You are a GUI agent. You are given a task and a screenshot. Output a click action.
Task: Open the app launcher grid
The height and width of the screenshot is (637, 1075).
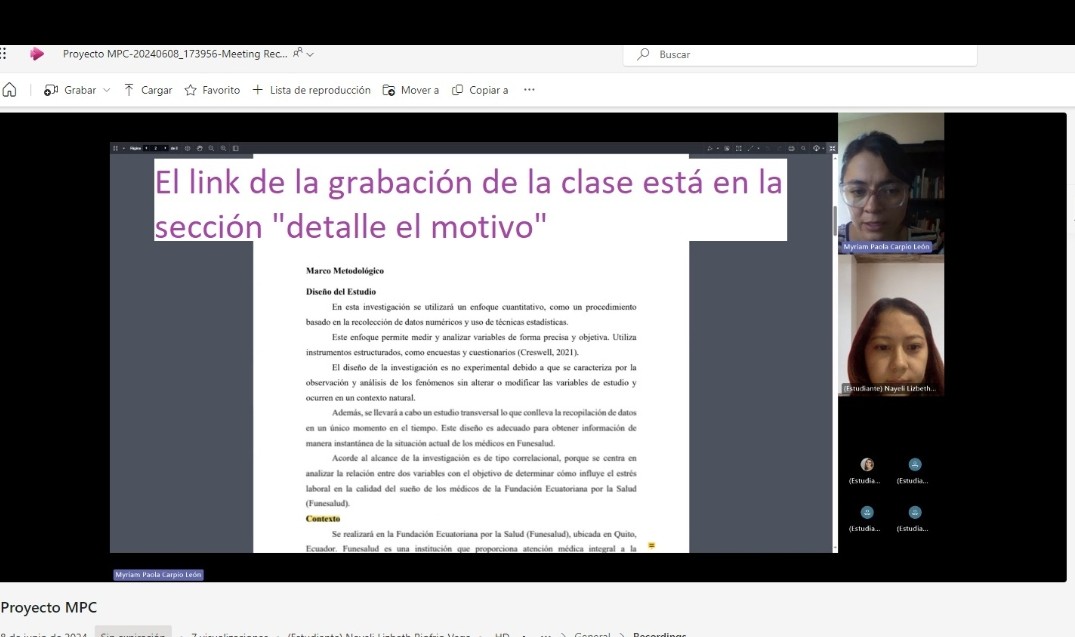[4, 54]
